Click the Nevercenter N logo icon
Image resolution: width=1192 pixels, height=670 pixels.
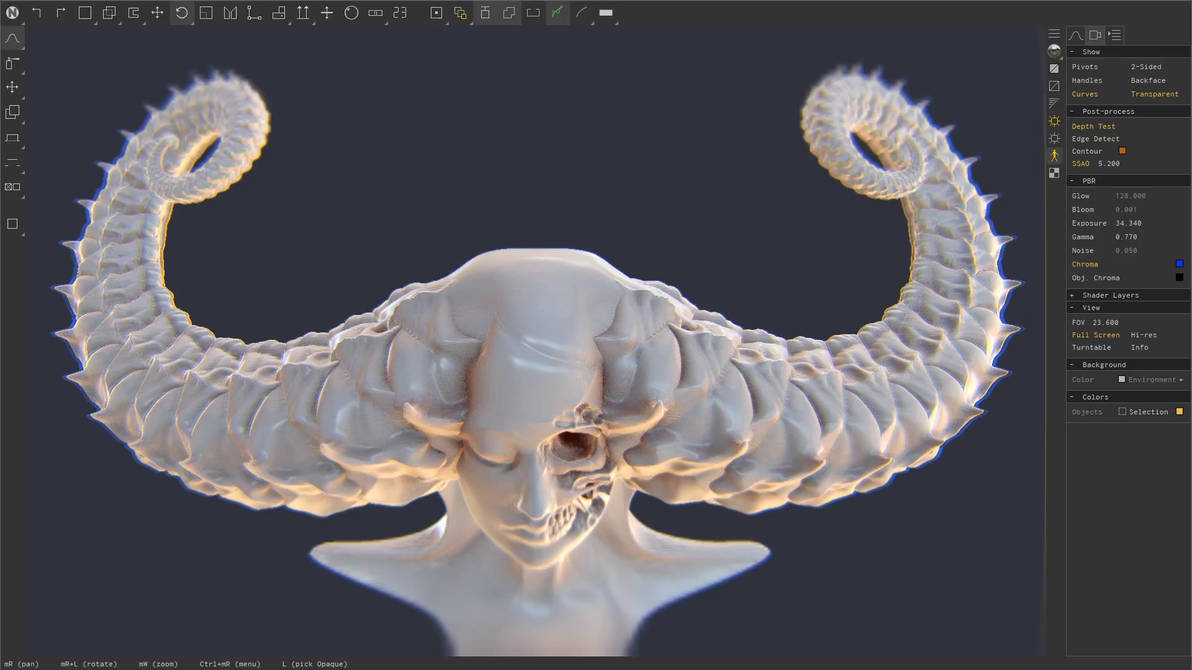tap(12, 12)
